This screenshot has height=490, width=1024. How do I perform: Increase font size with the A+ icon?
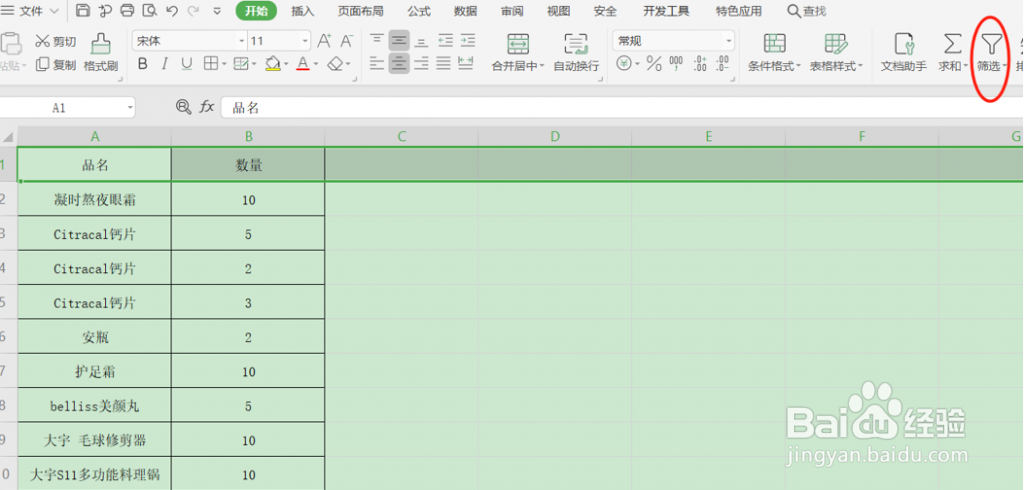click(325, 41)
